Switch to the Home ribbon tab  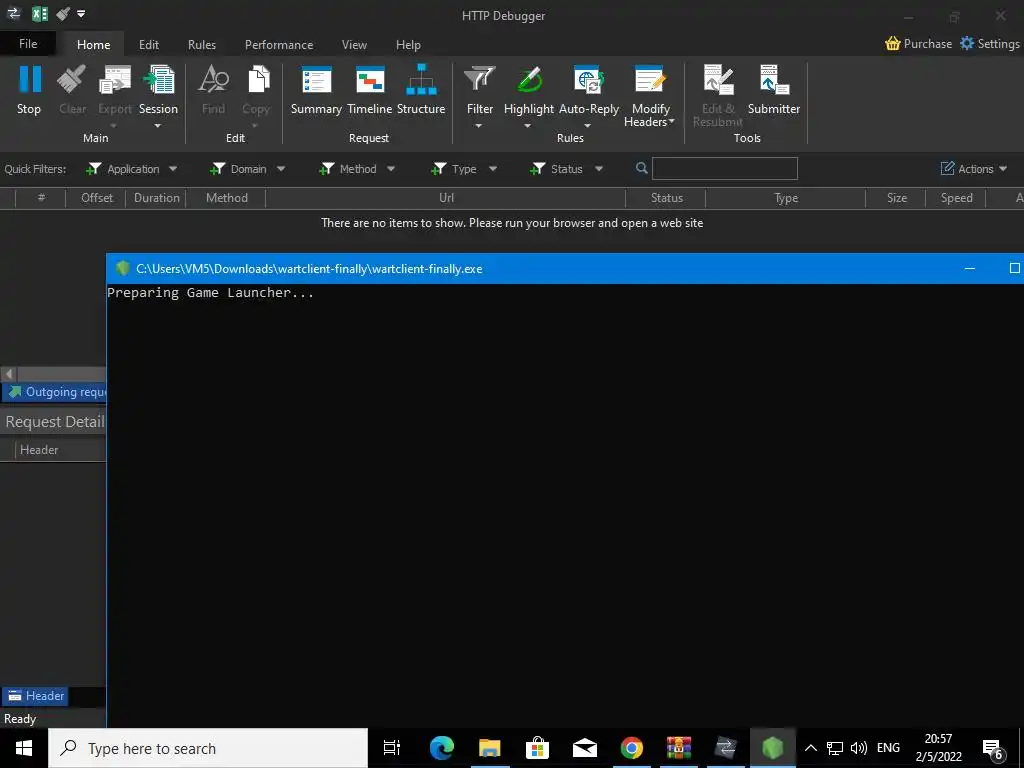pyautogui.click(x=93, y=44)
